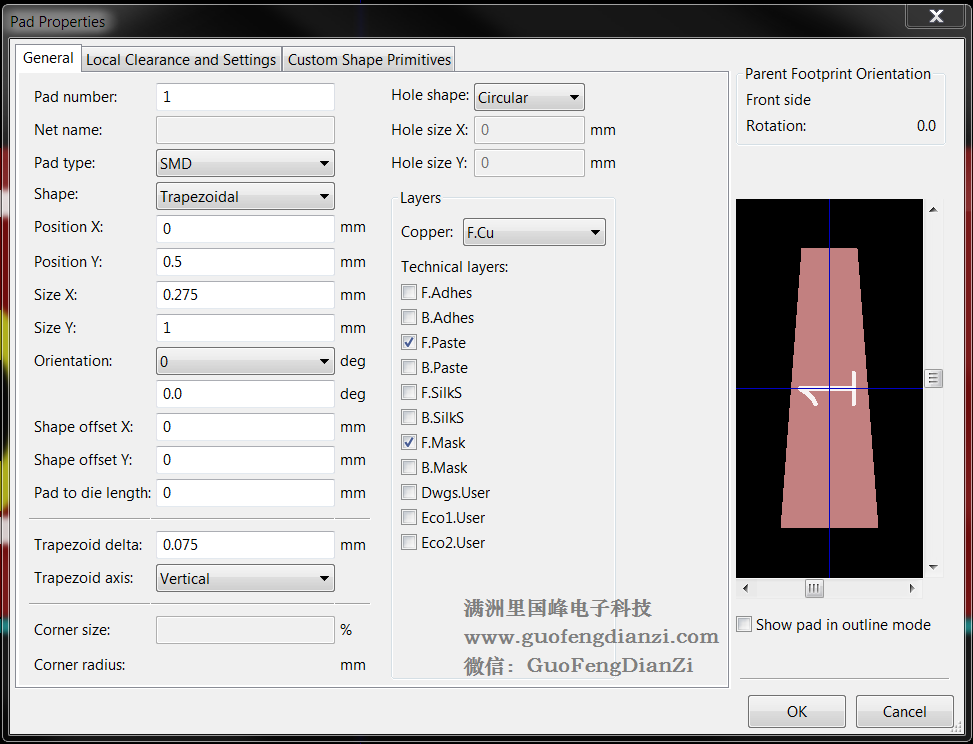Toggle Show pad in outline mode
The height and width of the screenshot is (744, 973).
[x=744, y=624]
